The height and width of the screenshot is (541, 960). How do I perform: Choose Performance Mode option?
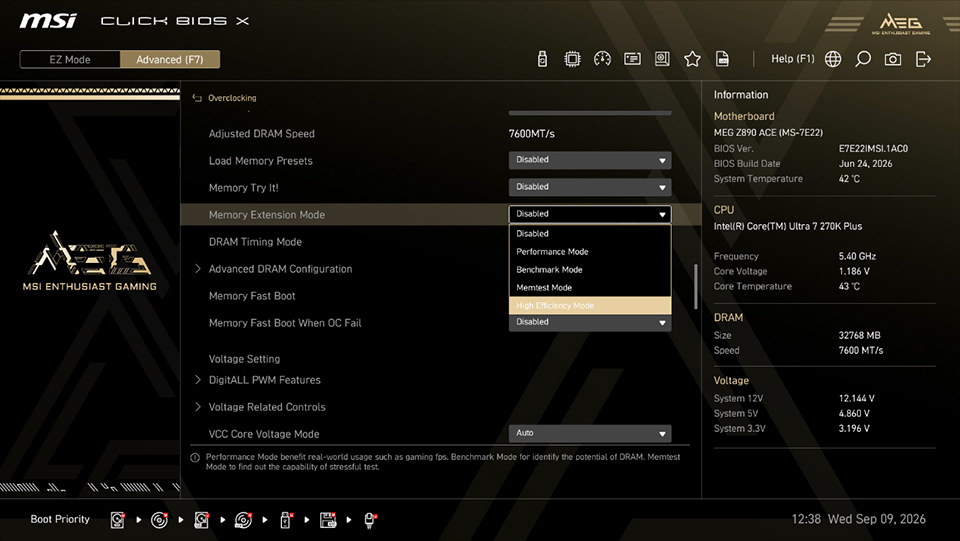click(590, 252)
